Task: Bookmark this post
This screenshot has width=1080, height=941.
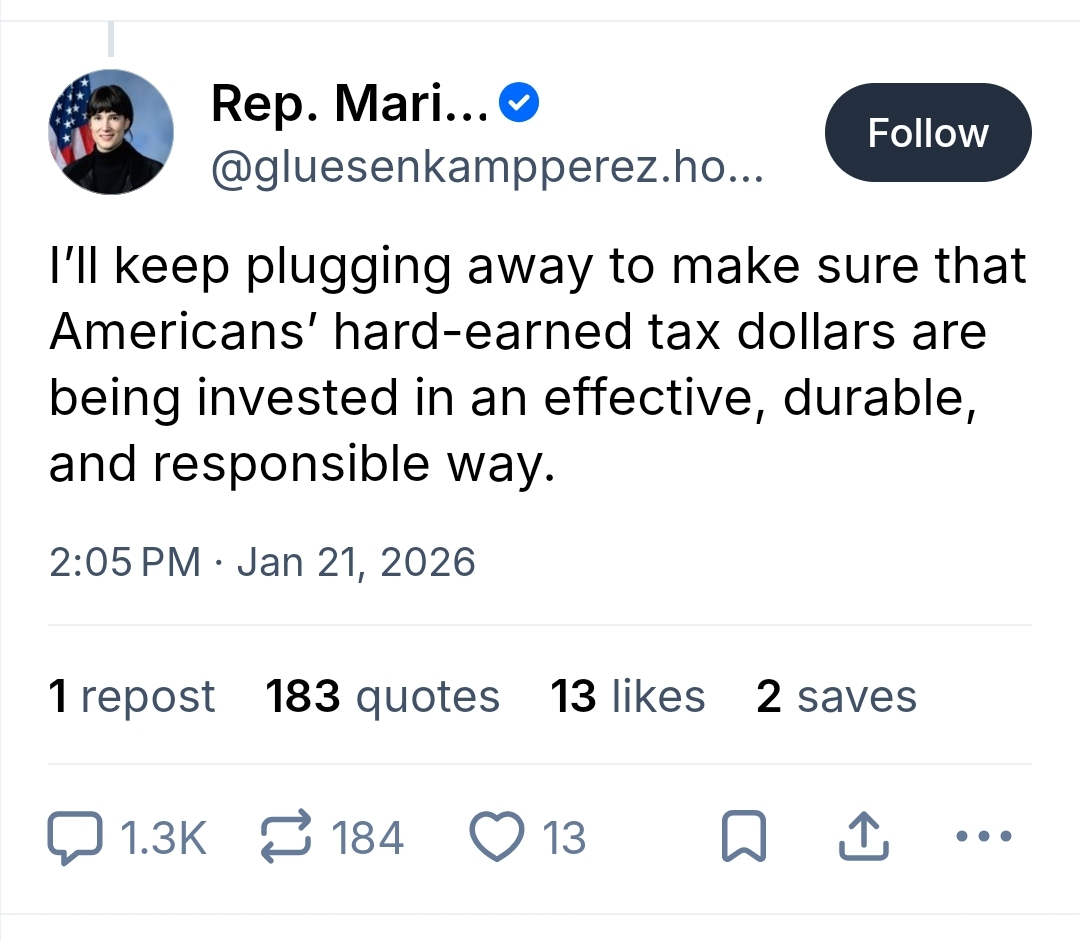Action: click(744, 838)
